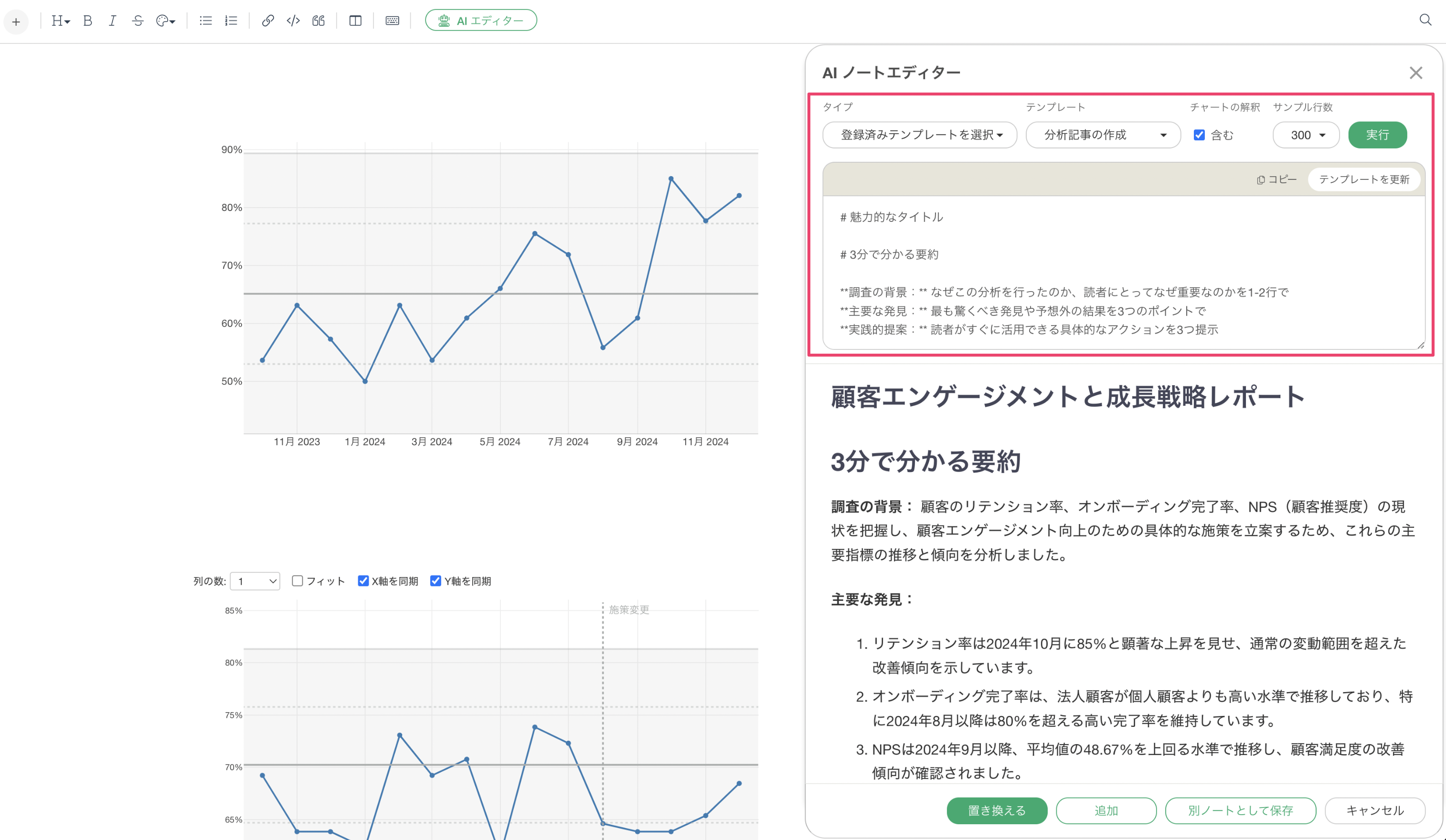Insert a bulleted list

point(205,21)
